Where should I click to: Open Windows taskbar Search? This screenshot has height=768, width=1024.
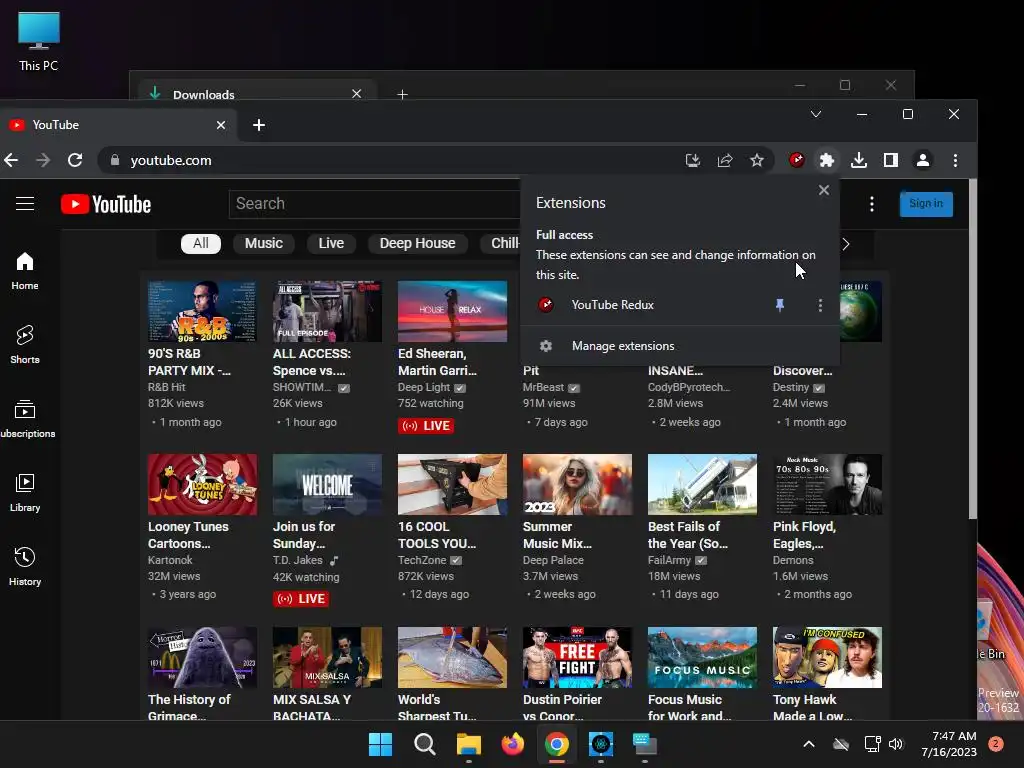(x=424, y=744)
